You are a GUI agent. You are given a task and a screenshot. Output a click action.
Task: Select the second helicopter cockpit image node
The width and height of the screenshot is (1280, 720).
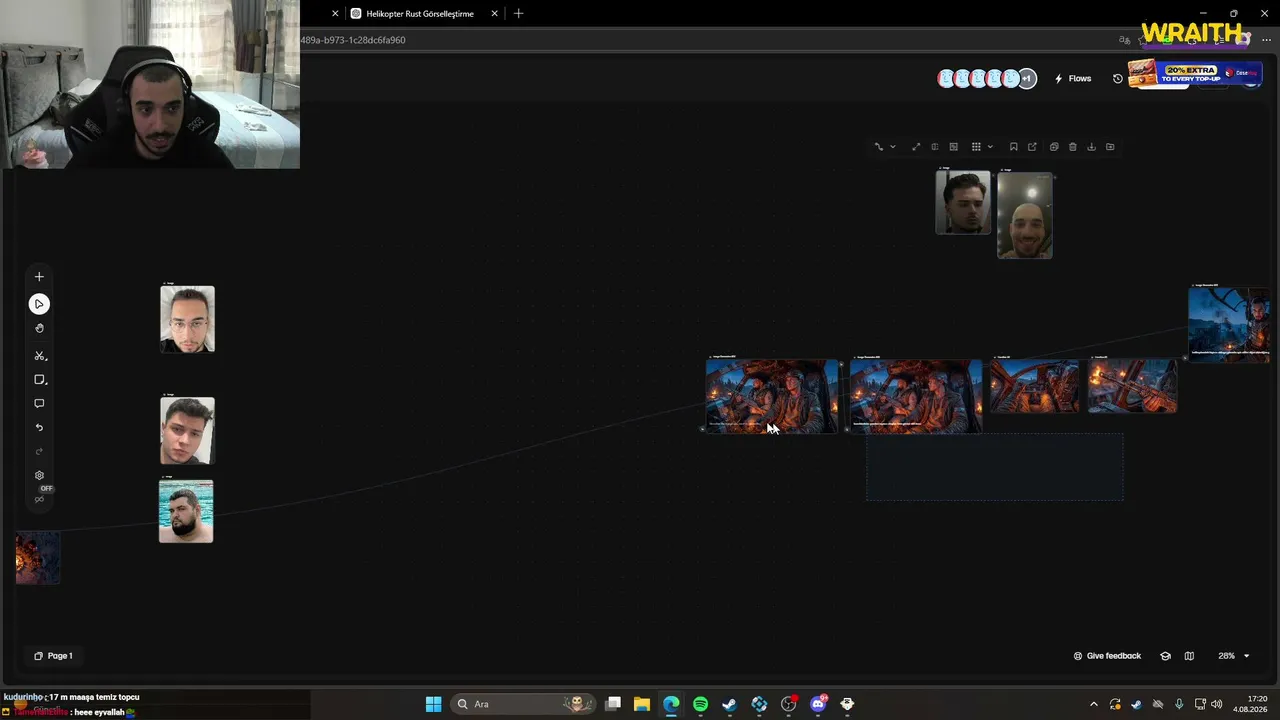(x=916, y=396)
